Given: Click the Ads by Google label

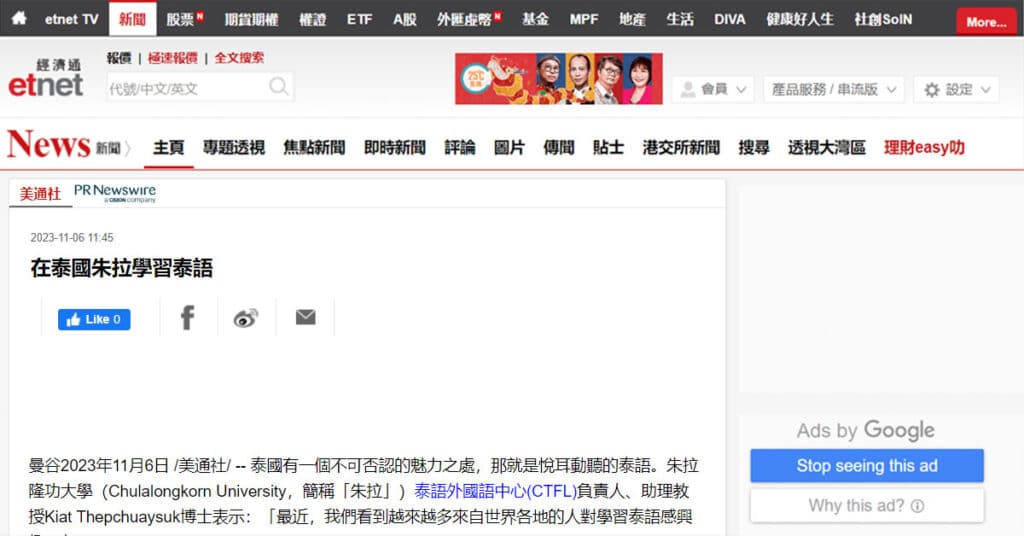Looking at the screenshot, I should (x=865, y=430).
